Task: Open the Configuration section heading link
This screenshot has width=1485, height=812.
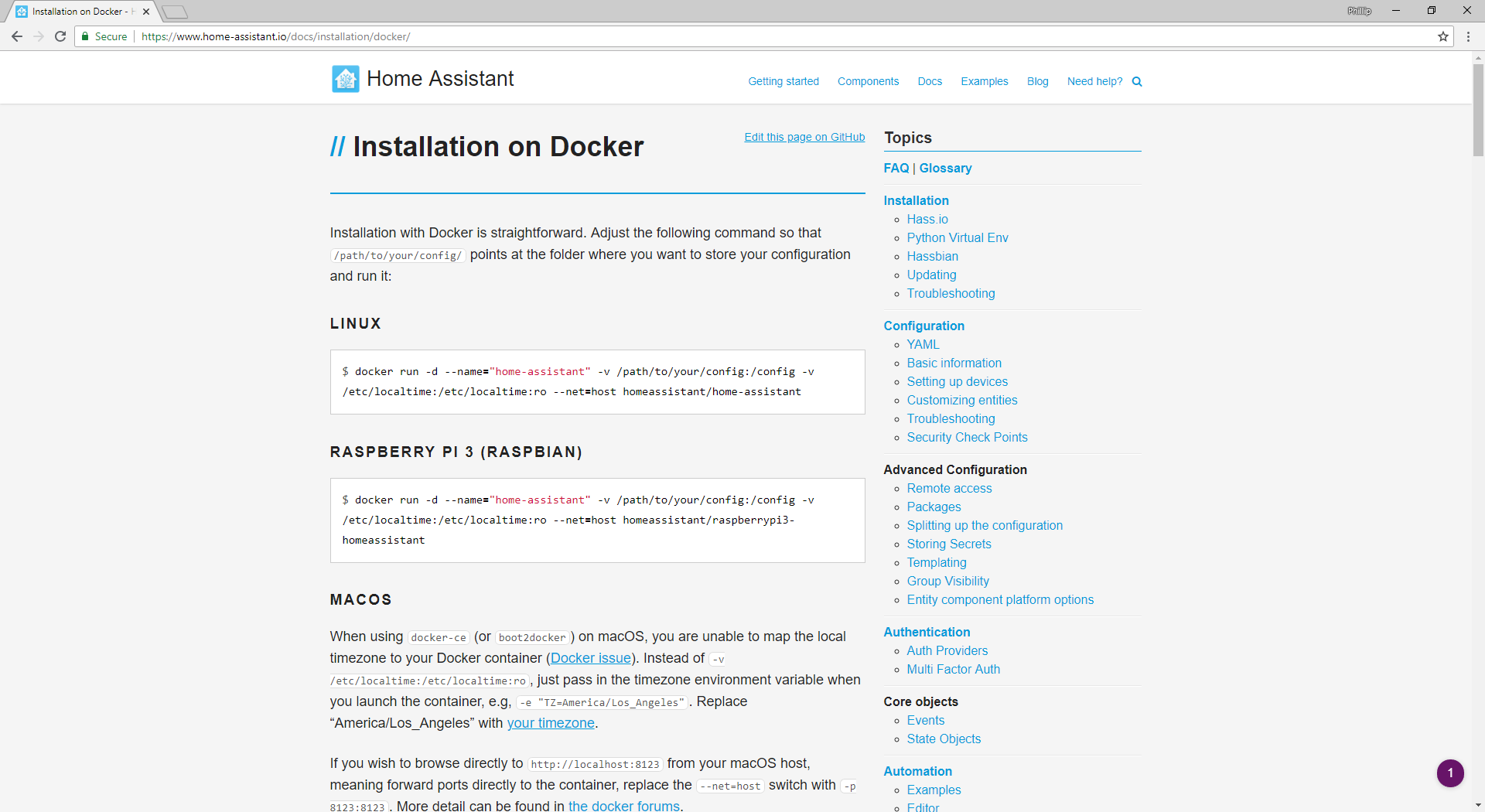Action: pos(924,326)
